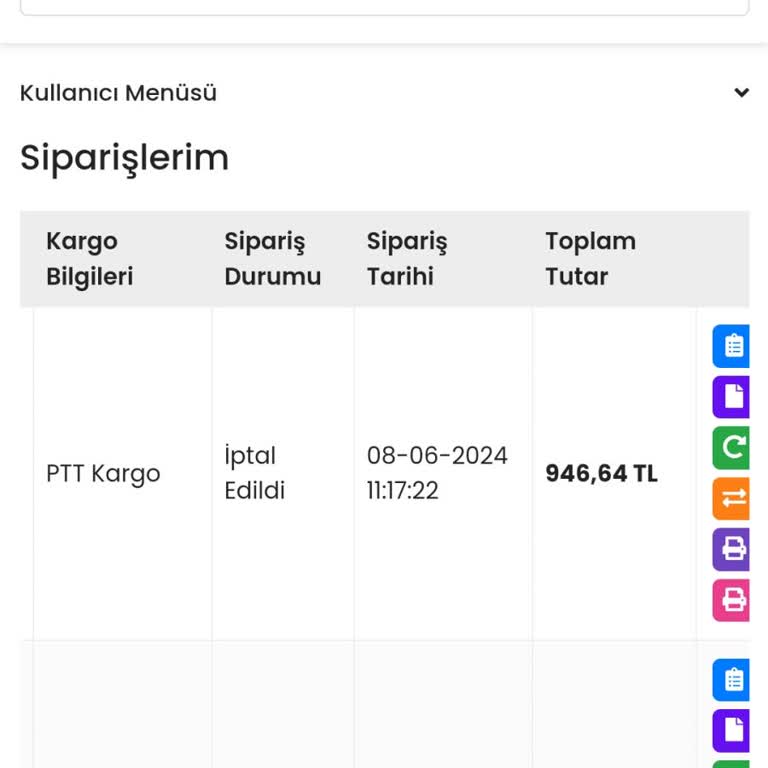Click the Sipariş Durumu column header
The width and height of the screenshot is (768, 768).
(272, 259)
